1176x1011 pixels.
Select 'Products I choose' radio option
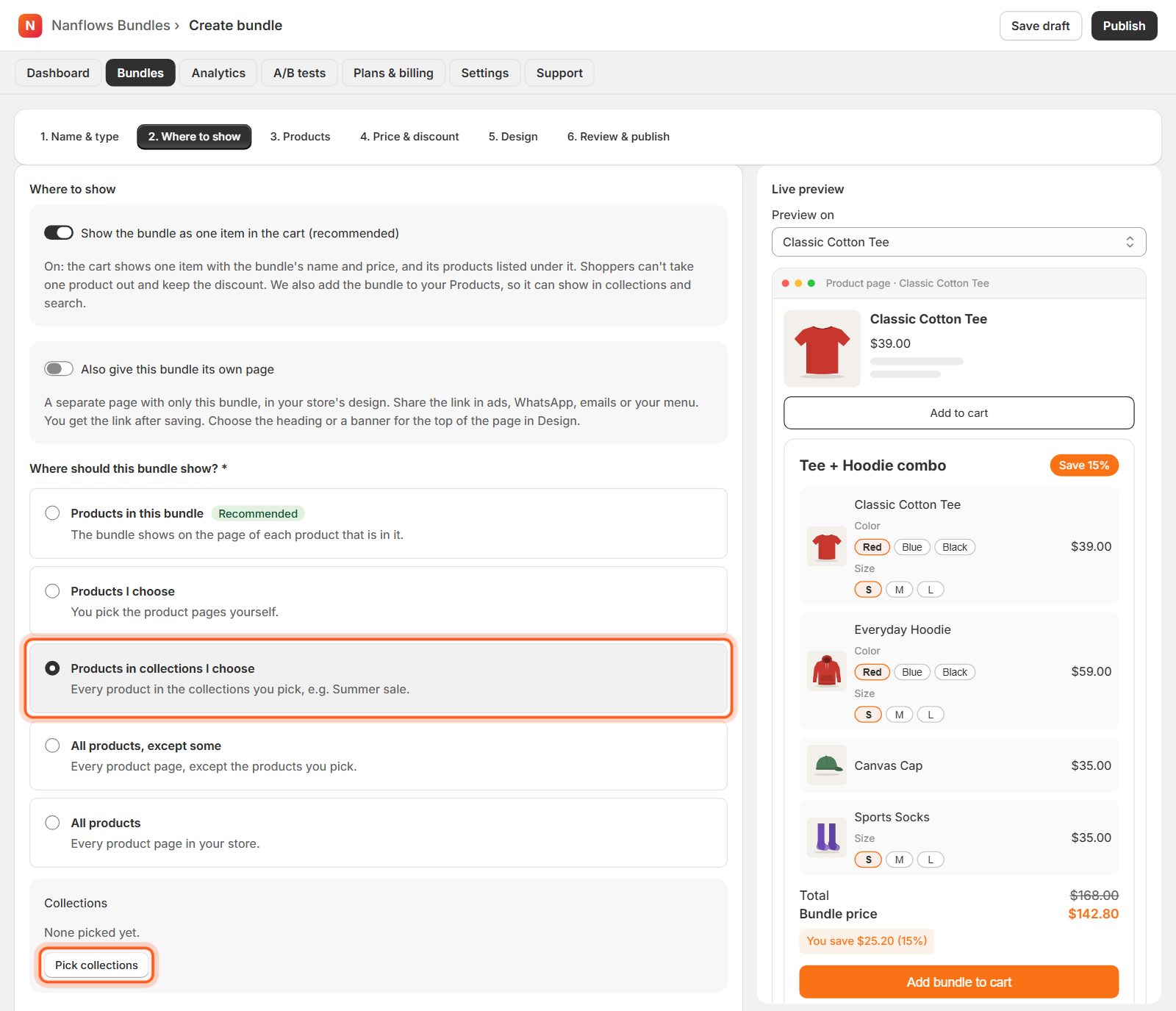click(x=52, y=591)
